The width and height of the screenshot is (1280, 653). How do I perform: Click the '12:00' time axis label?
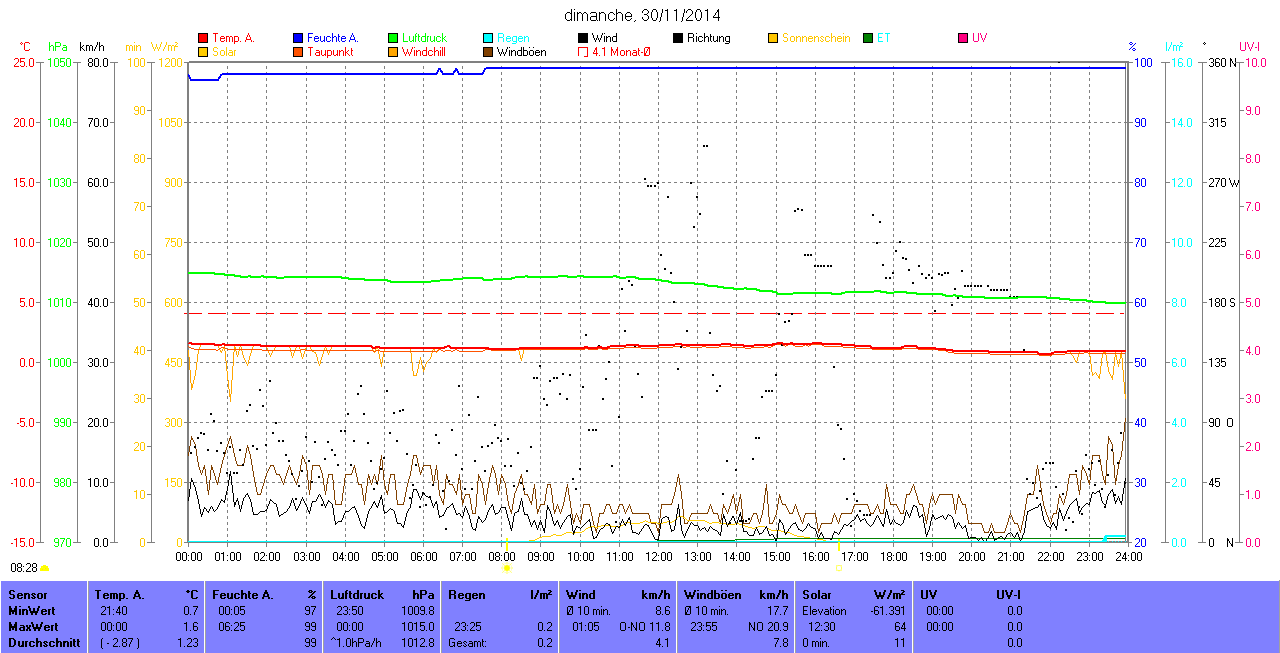tap(659, 556)
